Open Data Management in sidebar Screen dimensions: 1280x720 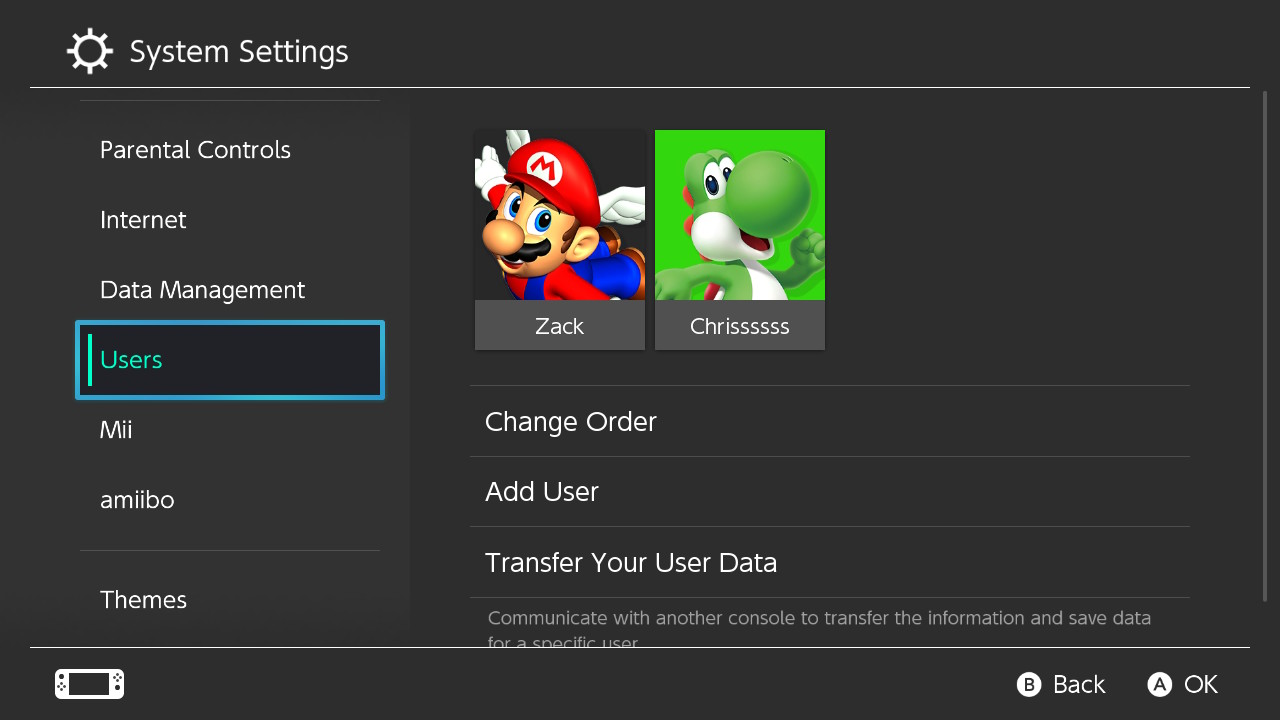[x=202, y=290]
